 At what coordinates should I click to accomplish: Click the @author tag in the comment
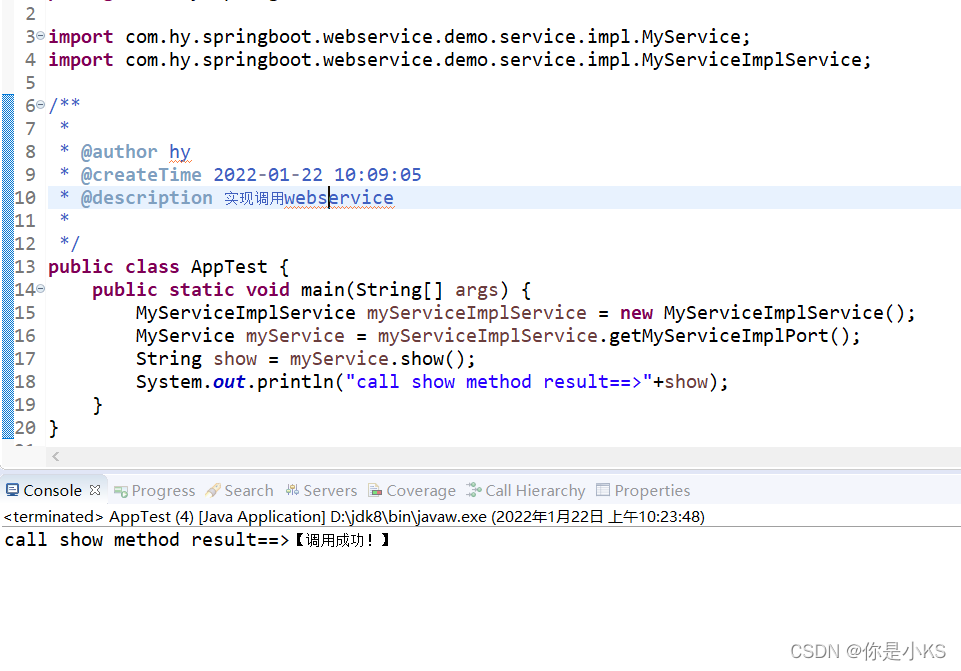pyautogui.click(x=119, y=152)
